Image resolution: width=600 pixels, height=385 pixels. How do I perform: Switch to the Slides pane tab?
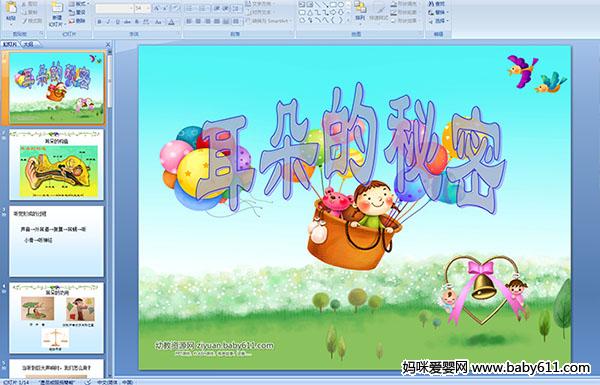[x=10, y=44]
